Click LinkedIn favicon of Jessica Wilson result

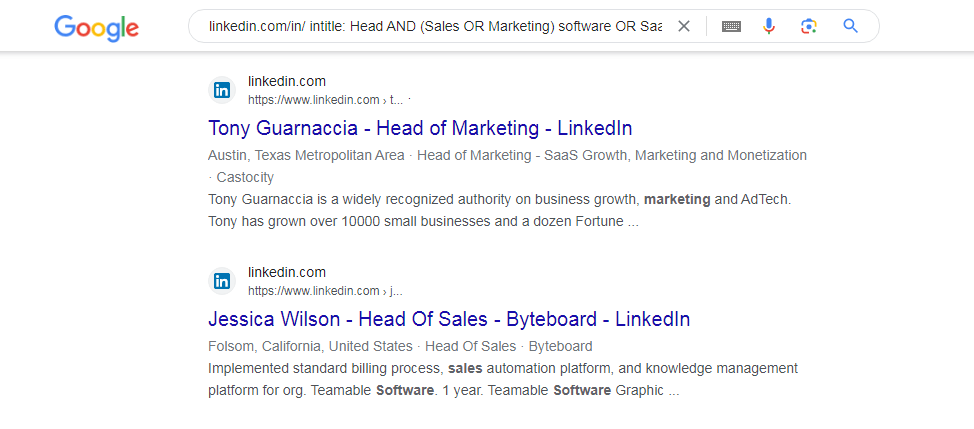coord(222,281)
